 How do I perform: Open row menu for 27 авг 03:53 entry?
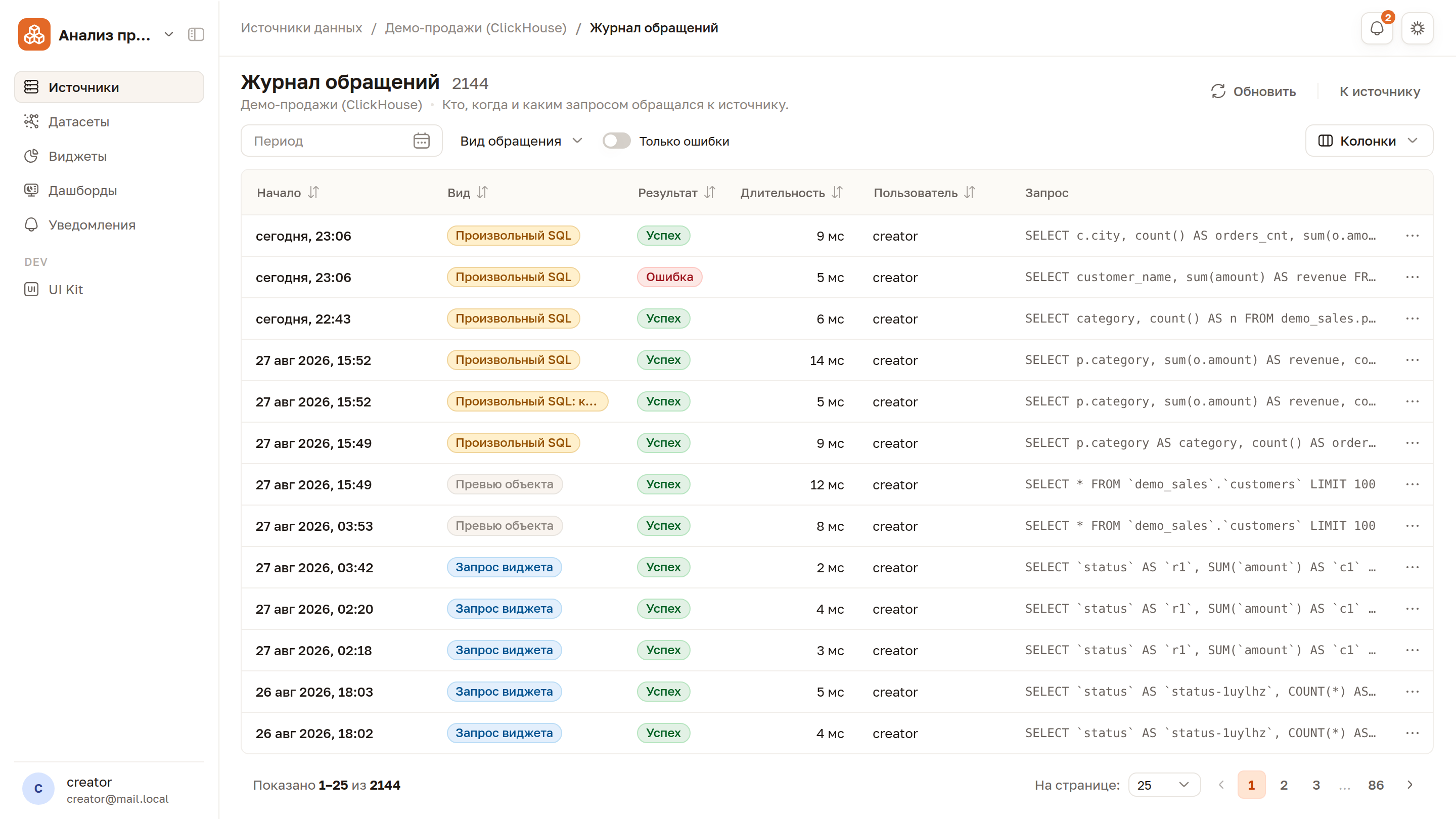click(1412, 526)
